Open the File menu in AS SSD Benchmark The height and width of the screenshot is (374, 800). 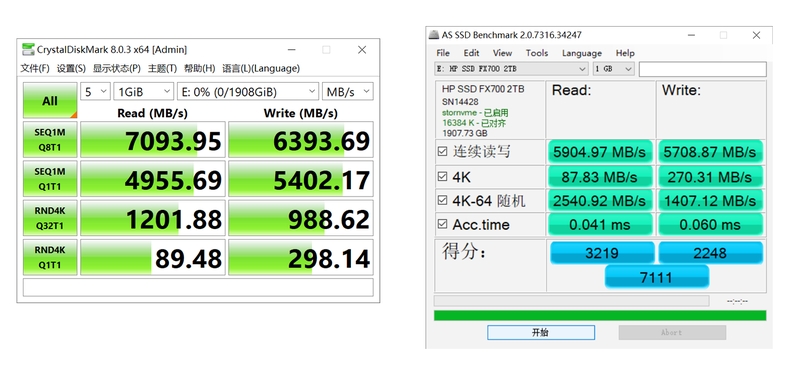pyautogui.click(x=443, y=53)
